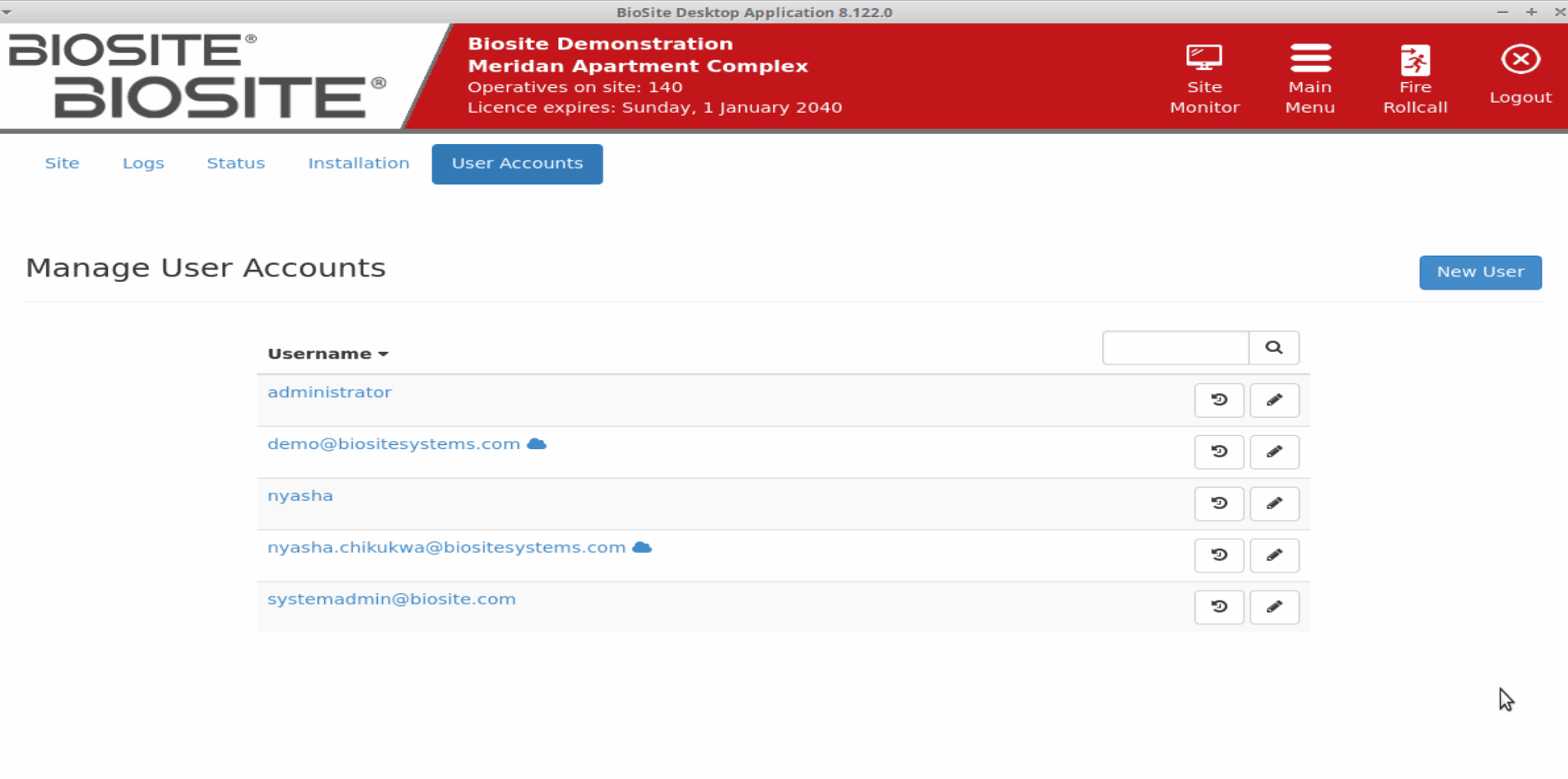Edit the administrator account
Screen dimensions: 1568x779
pos(1274,401)
